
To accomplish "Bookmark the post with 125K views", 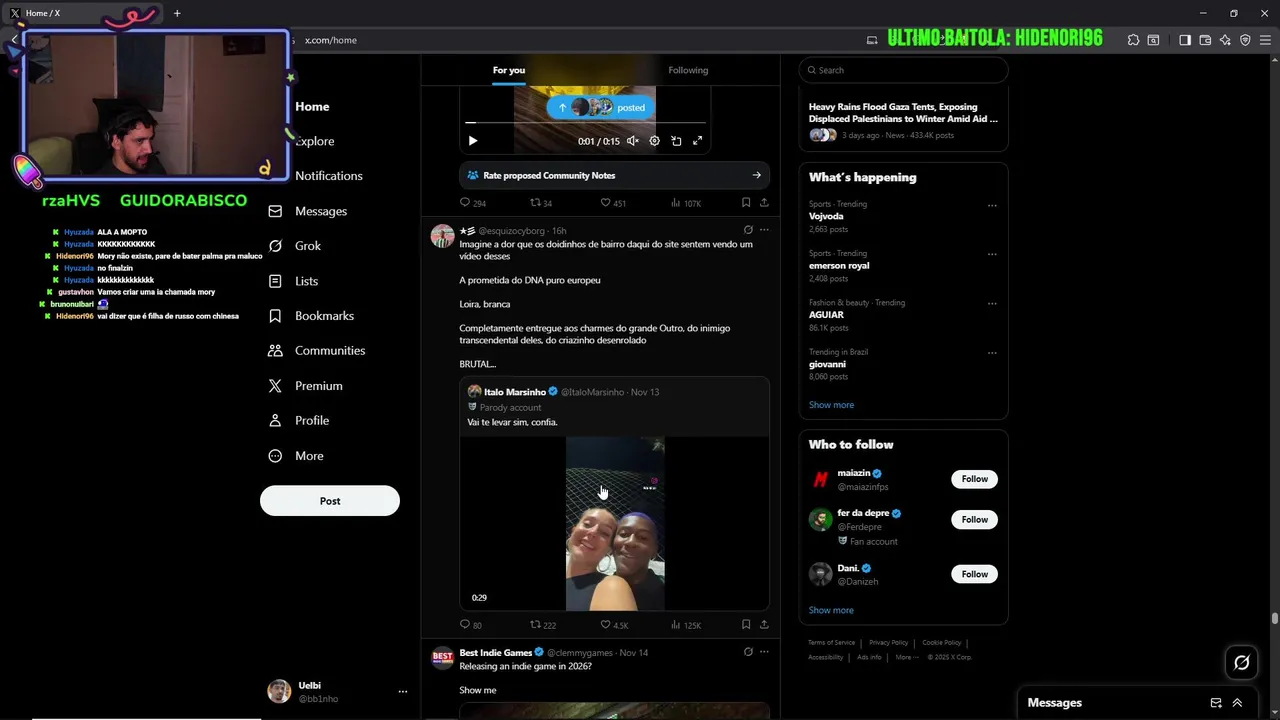I will (746, 625).
